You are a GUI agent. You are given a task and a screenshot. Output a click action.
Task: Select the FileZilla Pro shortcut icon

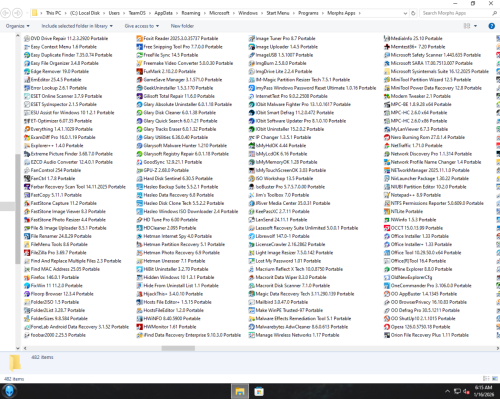(x=27, y=253)
